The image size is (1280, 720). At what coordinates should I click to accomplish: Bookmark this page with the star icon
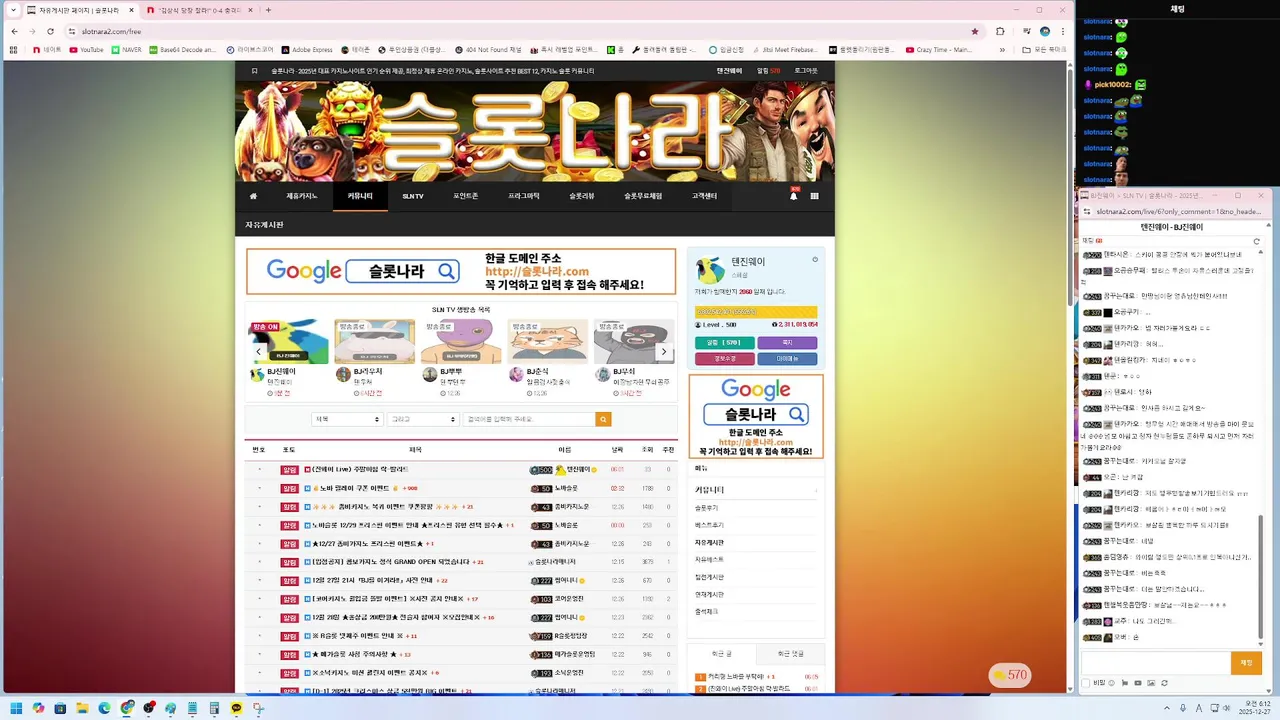pyautogui.click(x=975, y=31)
